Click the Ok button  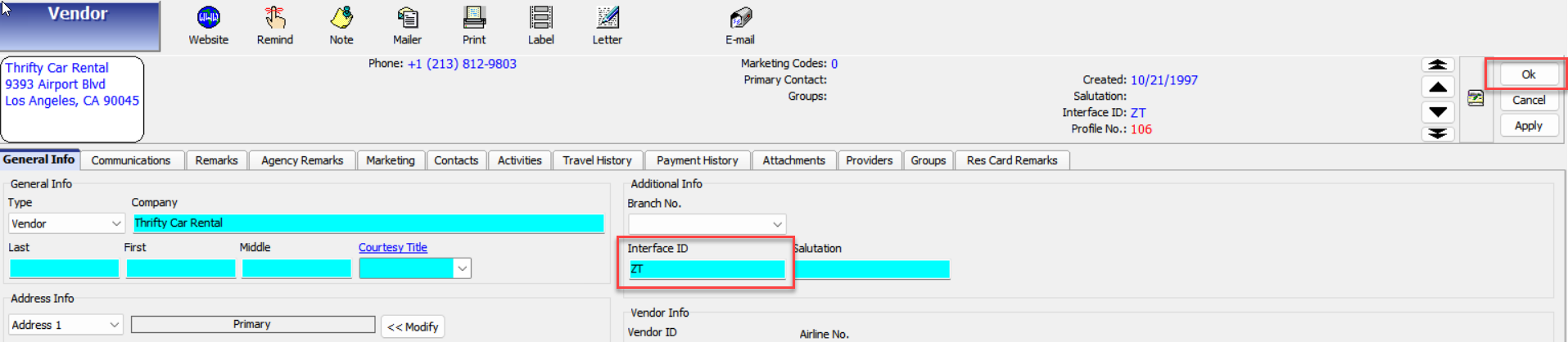(x=1529, y=74)
